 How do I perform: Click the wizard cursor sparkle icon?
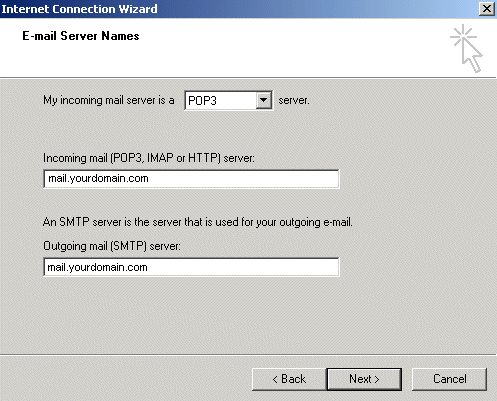click(466, 48)
